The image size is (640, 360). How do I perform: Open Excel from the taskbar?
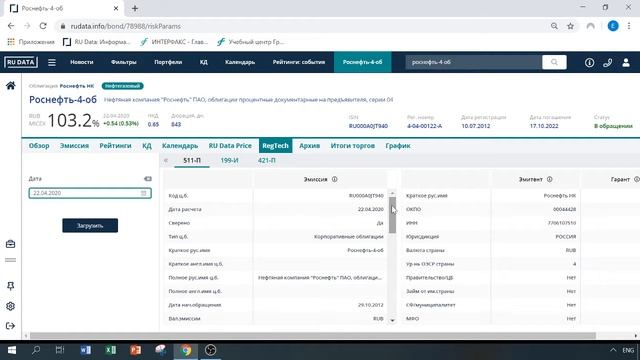[111, 350]
